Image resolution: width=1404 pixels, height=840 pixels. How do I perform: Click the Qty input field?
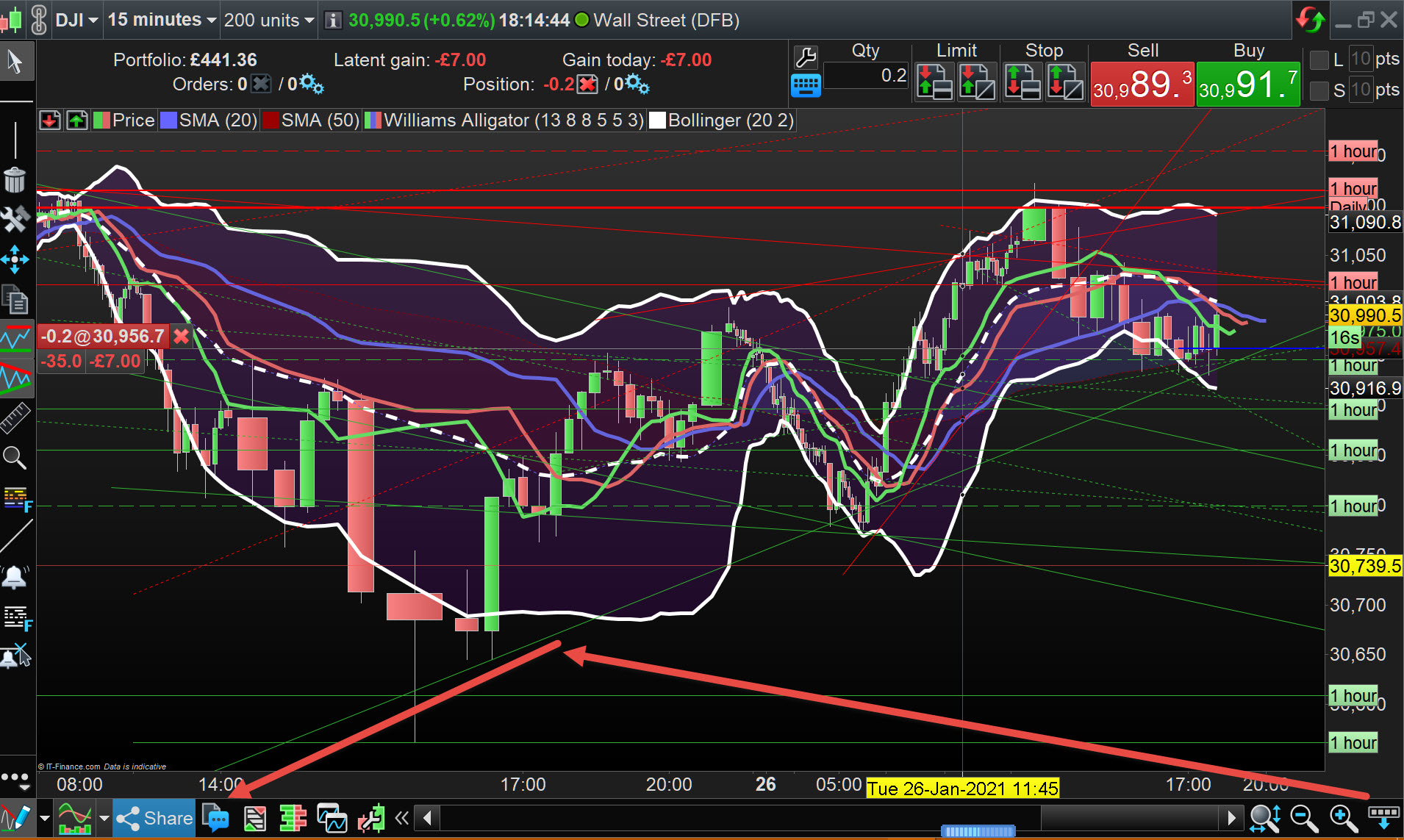tap(867, 76)
